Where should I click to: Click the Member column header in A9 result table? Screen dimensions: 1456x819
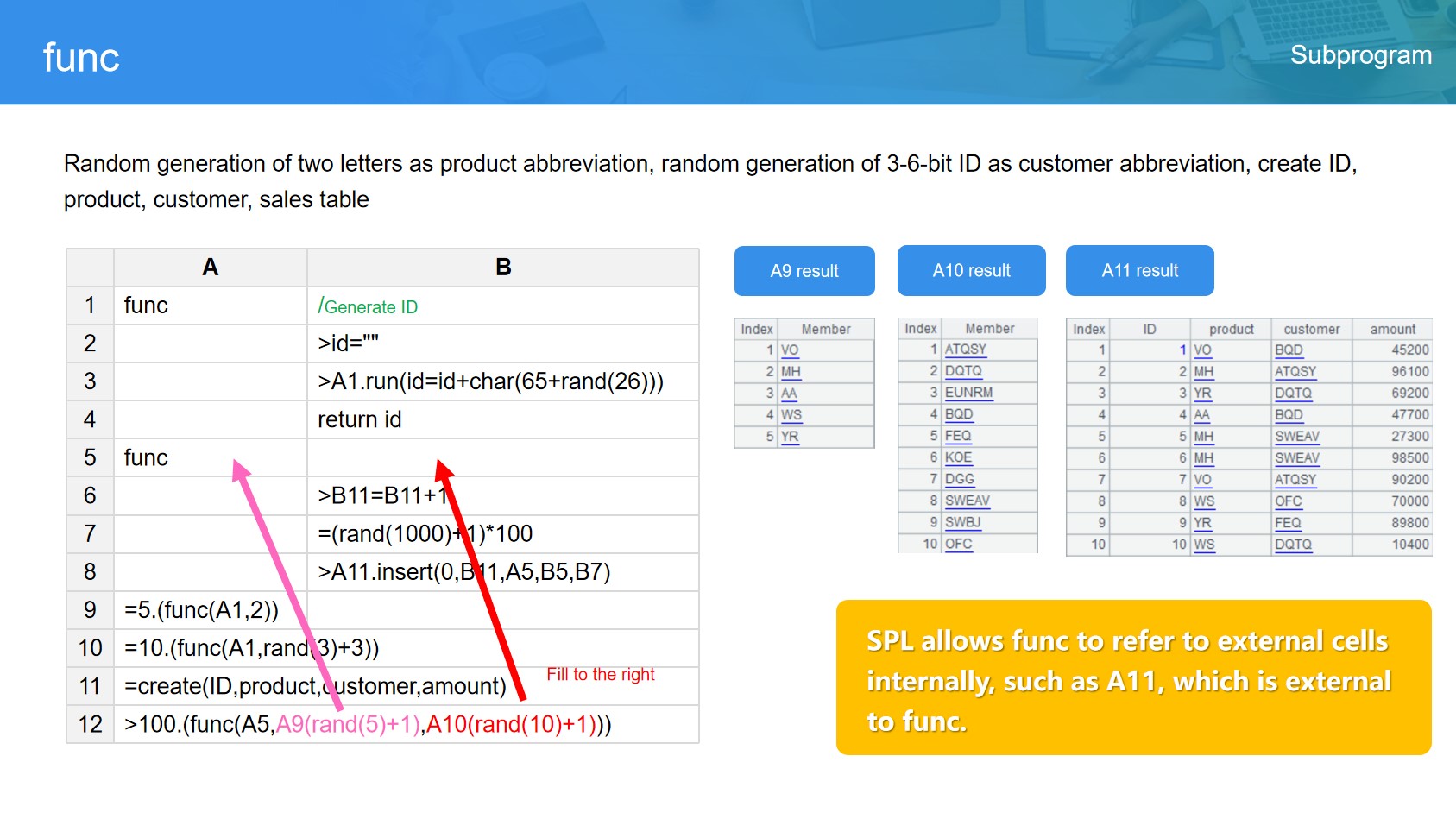[826, 329]
